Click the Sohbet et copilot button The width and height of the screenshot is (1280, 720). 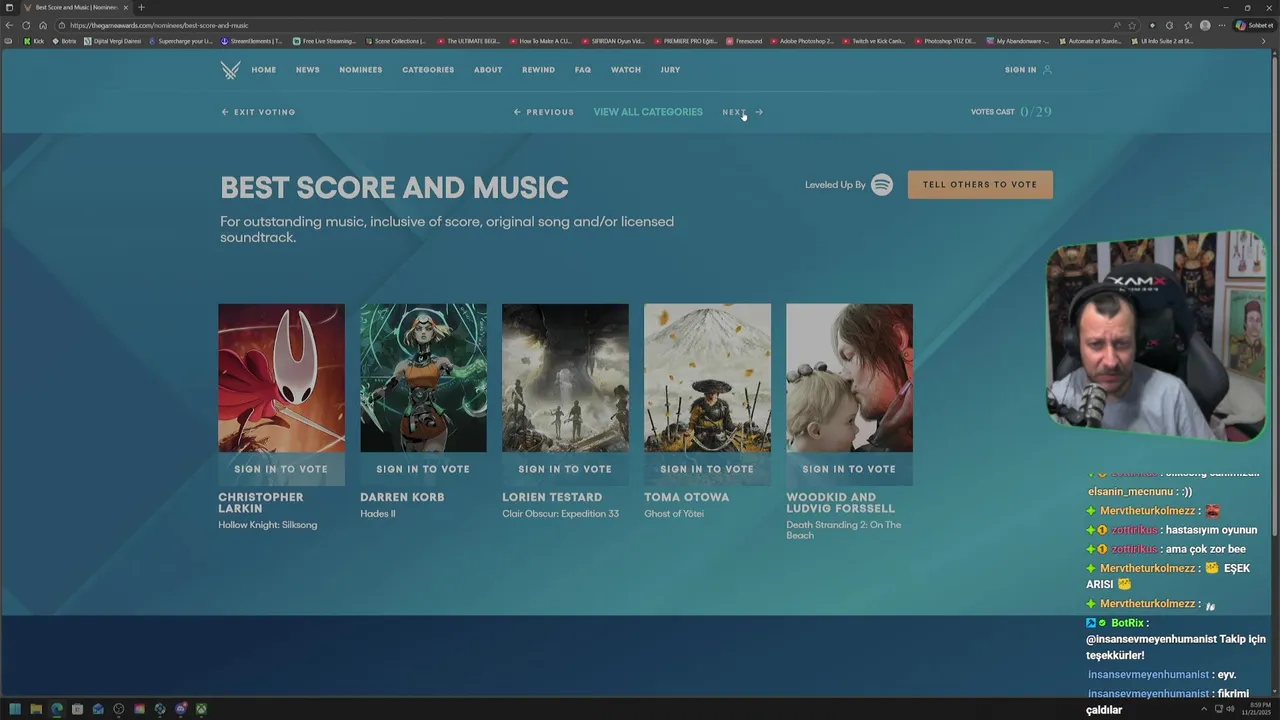pos(1254,25)
